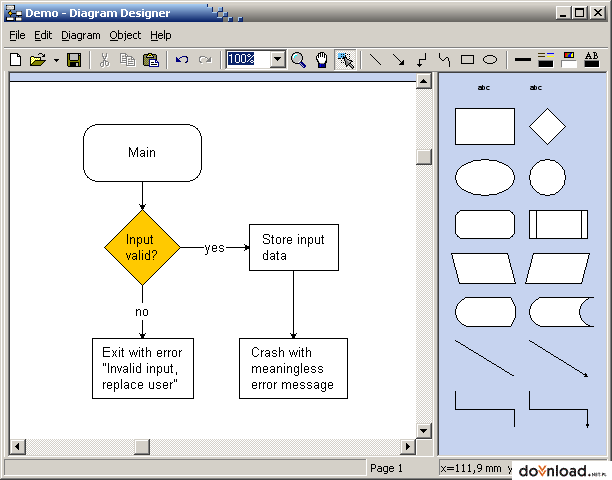The height and width of the screenshot is (480, 612).
Task: Pick the ellipse template in palette
Action: pos(485,177)
